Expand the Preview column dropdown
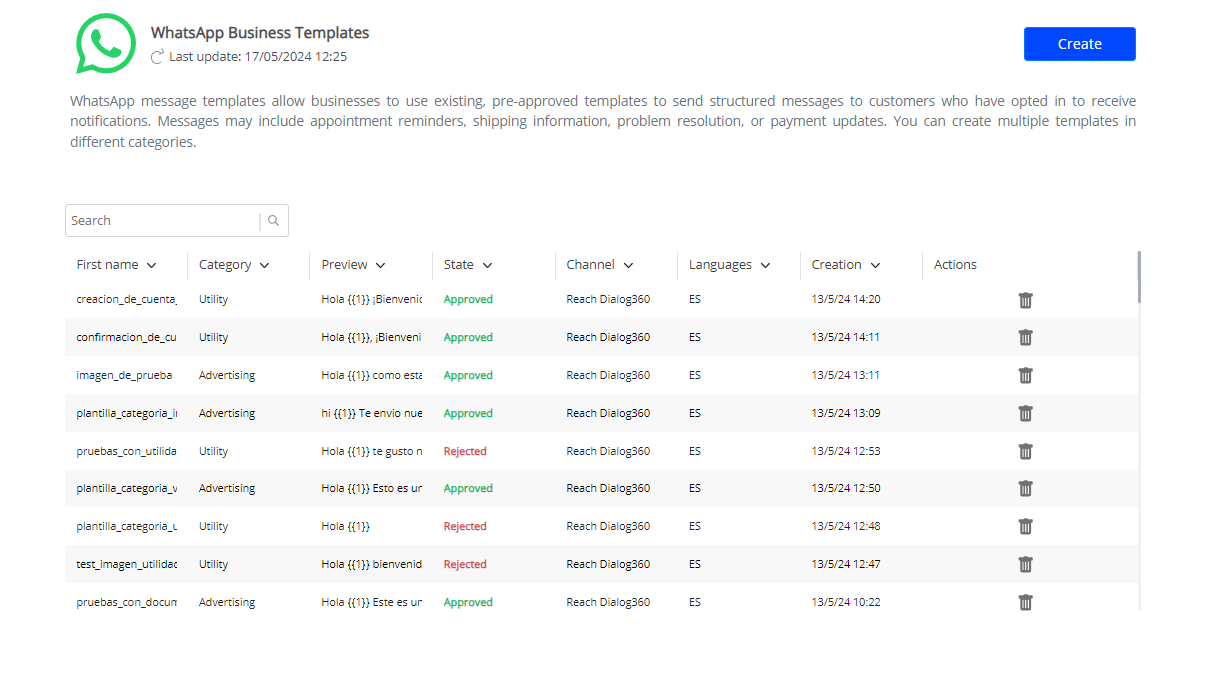This screenshot has width=1208, height=690. [381, 266]
